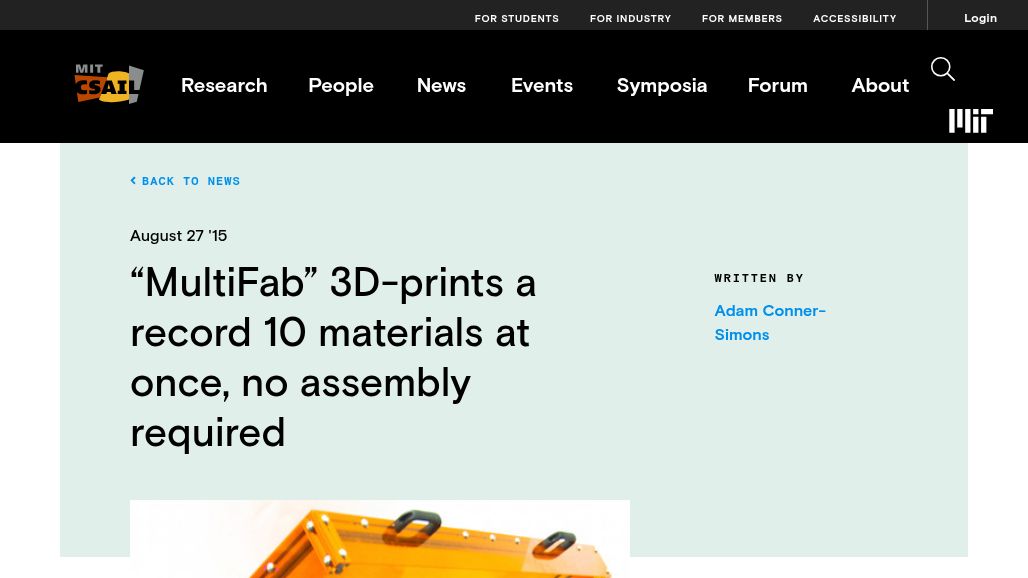Open the search magnifier icon
The image size is (1028, 578).
pyautogui.click(x=943, y=69)
